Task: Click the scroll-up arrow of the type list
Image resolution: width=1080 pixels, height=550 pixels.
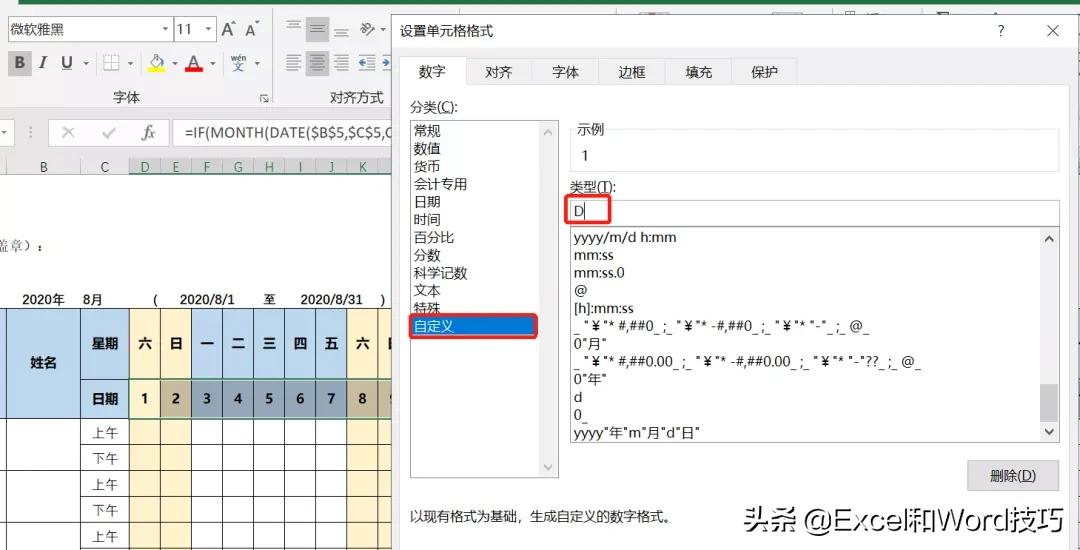Action: coord(1049,239)
